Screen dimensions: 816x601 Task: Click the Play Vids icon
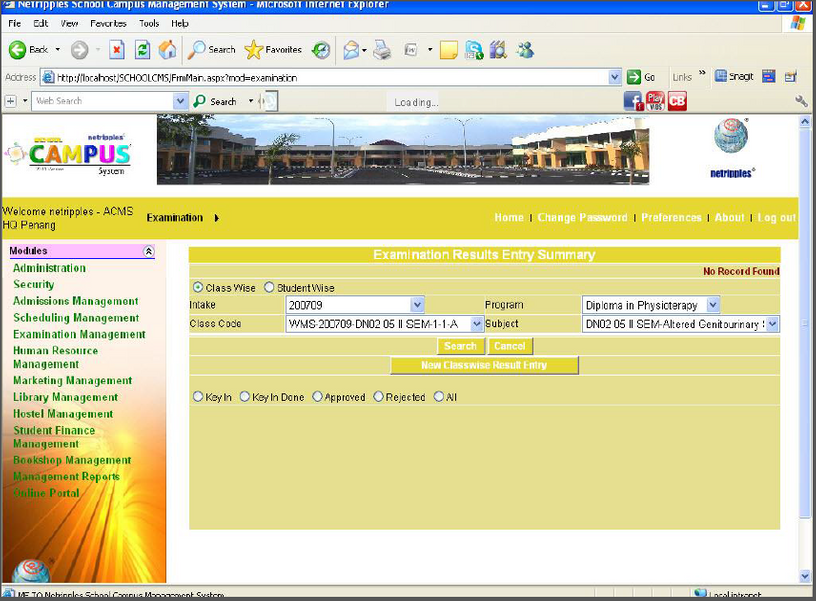click(x=655, y=101)
